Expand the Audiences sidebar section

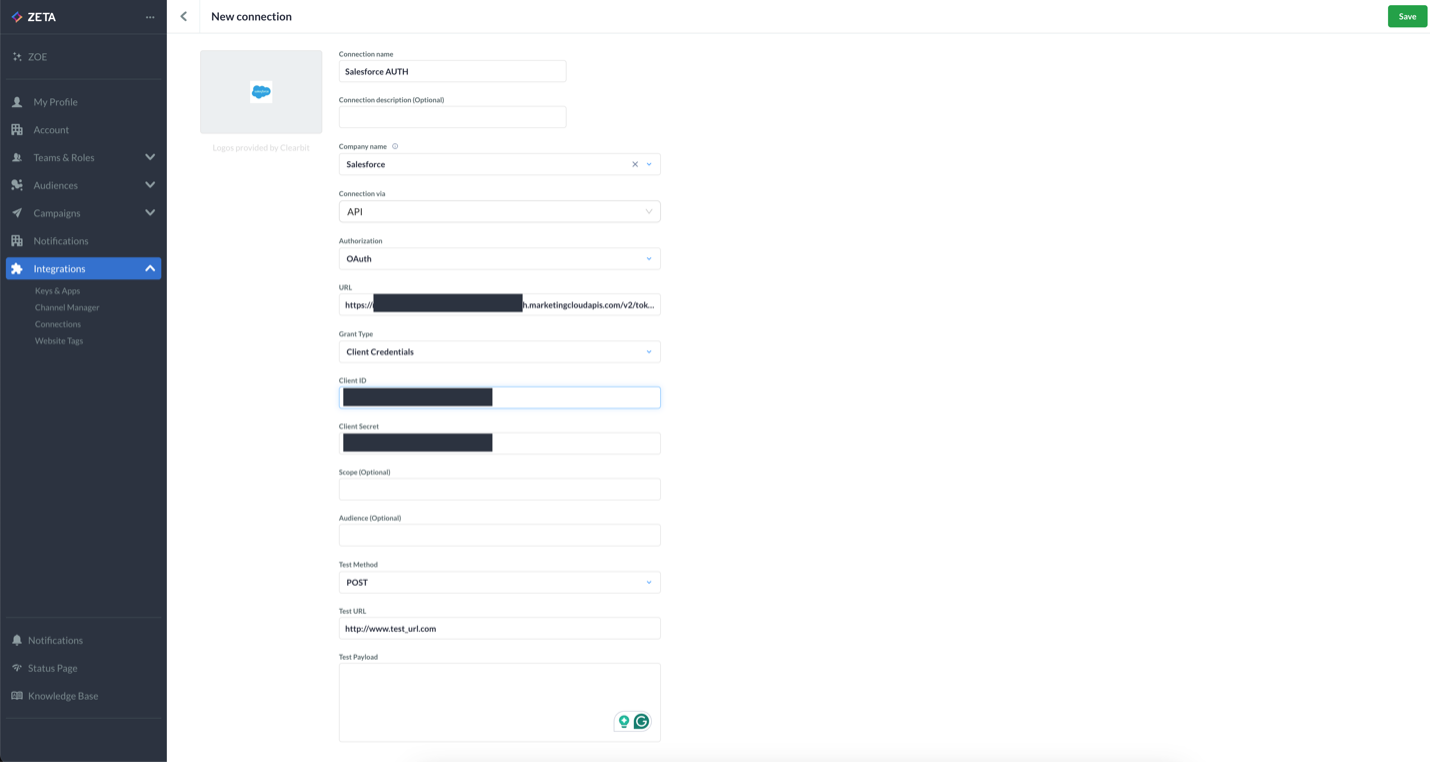150,185
